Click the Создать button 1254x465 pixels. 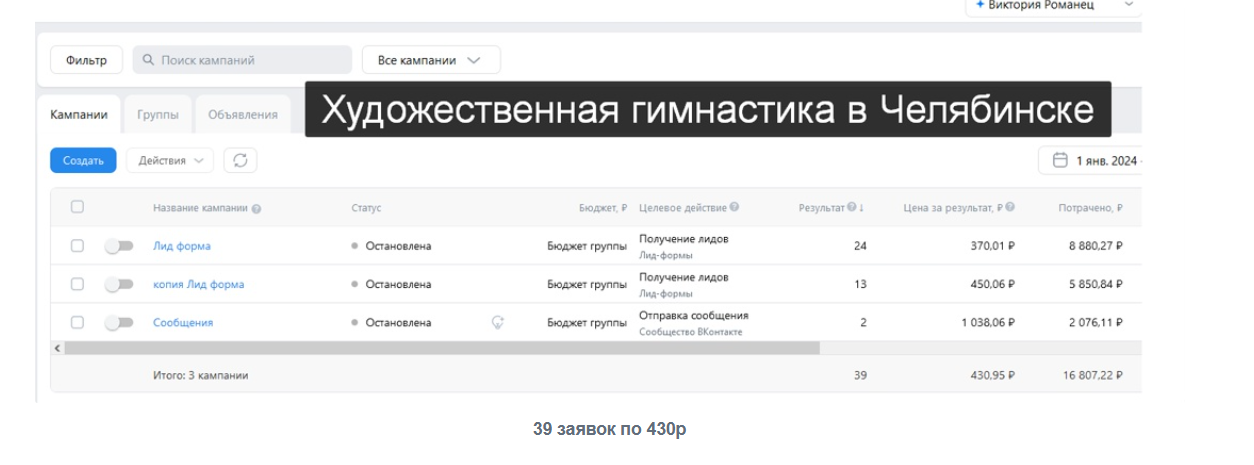point(83,160)
